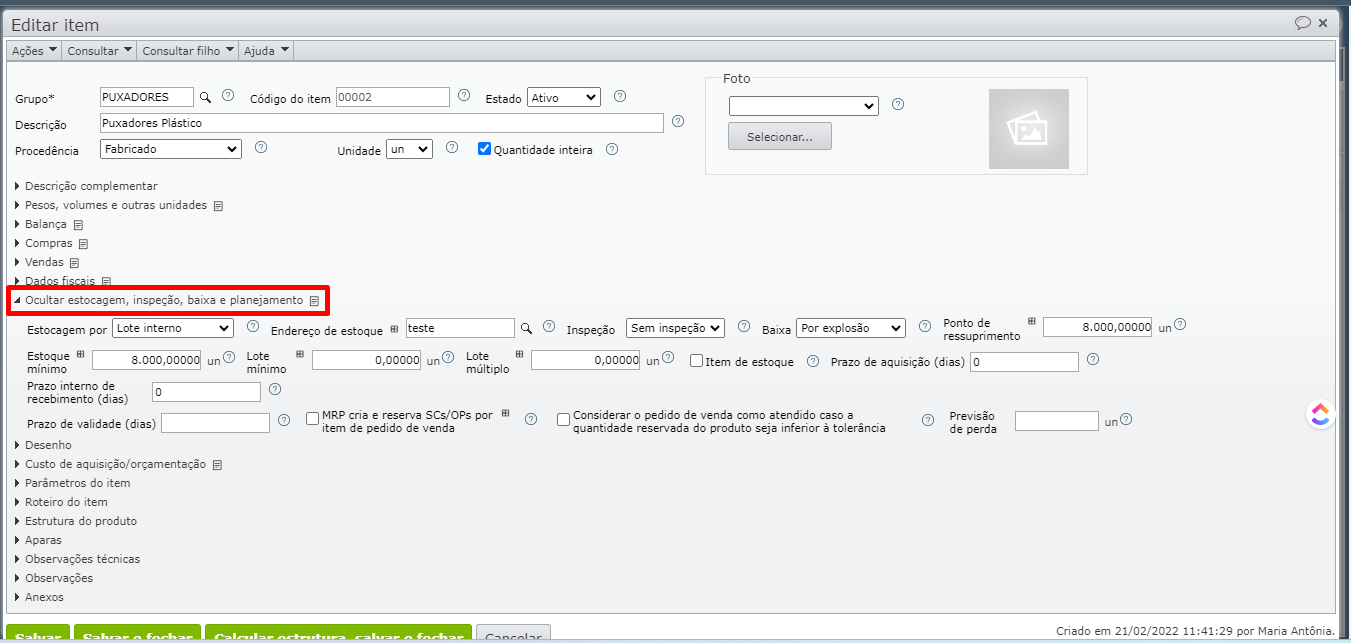Open the Ajuda menu
The height and width of the screenshot is (643, 1351).
266,50
